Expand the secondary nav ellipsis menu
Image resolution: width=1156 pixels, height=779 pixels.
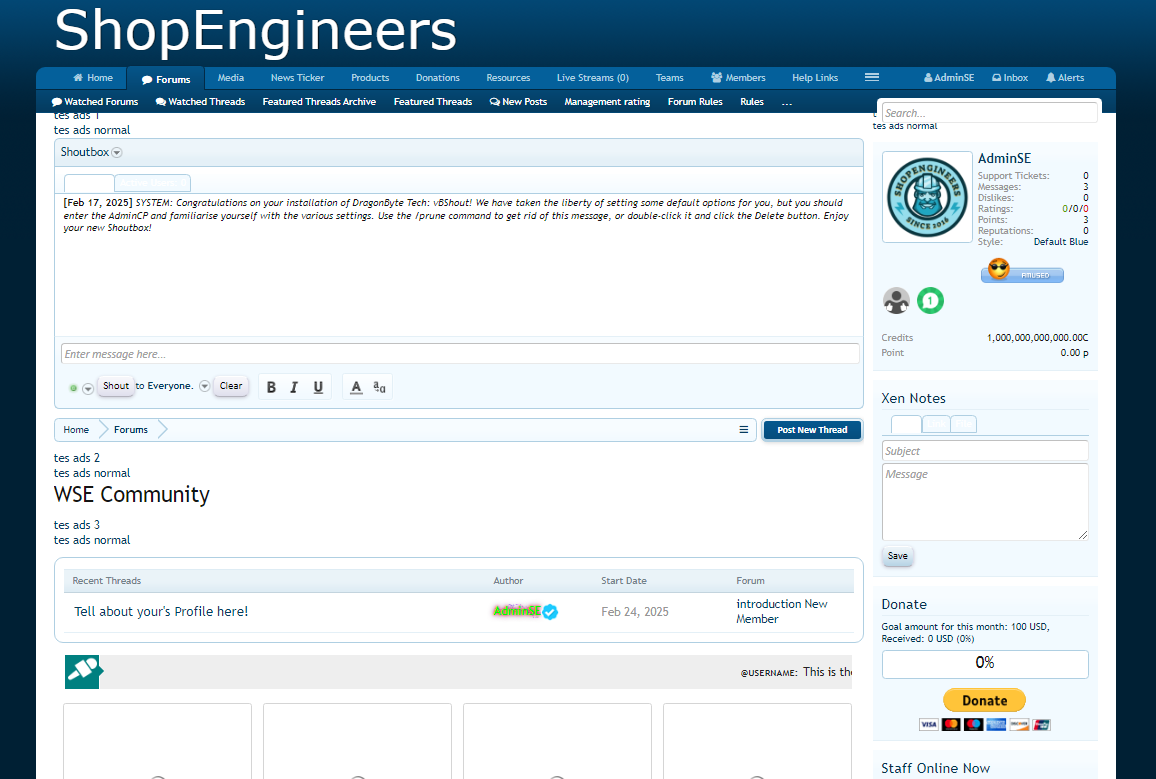tap(787, 102)
